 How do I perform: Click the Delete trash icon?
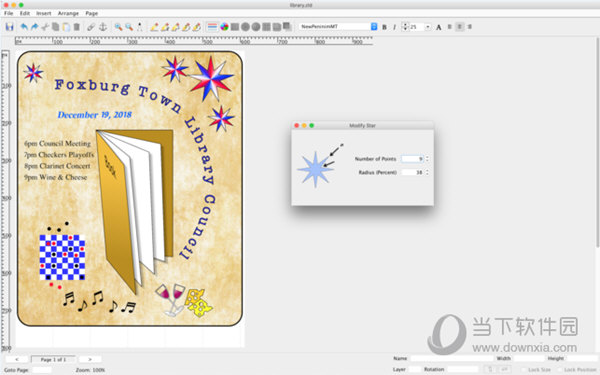point(77,27)
